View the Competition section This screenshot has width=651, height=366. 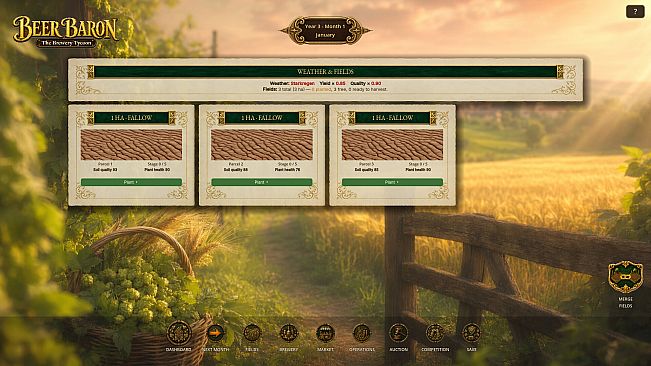click(x=435, y=333)
